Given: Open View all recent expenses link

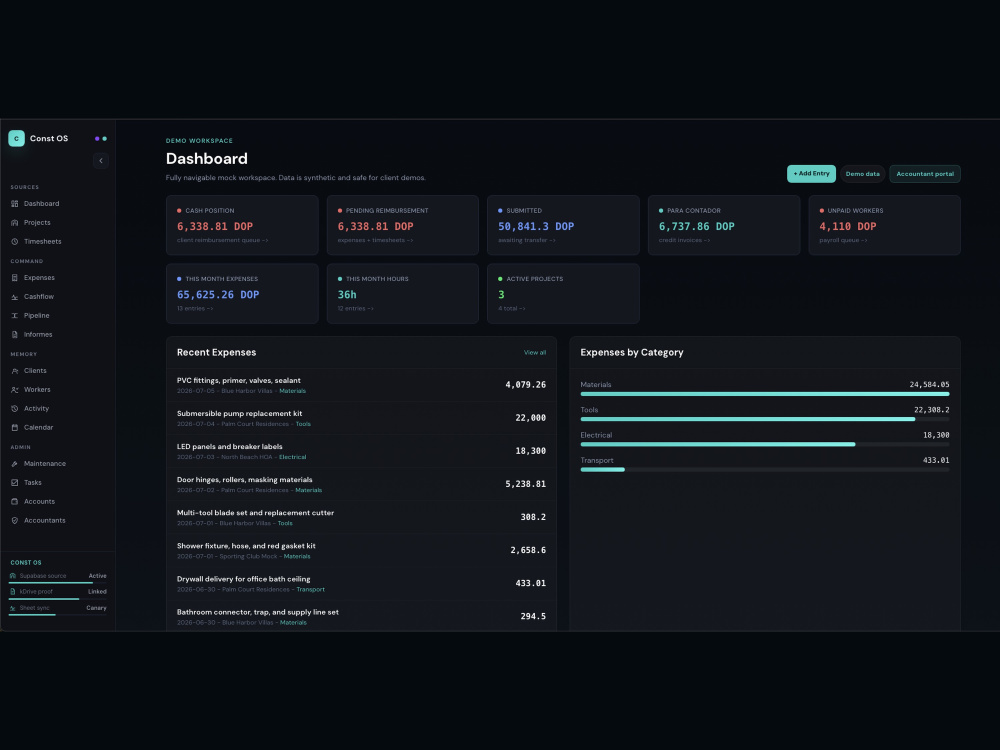Looking at the screenshot, I should pos(534,353).
